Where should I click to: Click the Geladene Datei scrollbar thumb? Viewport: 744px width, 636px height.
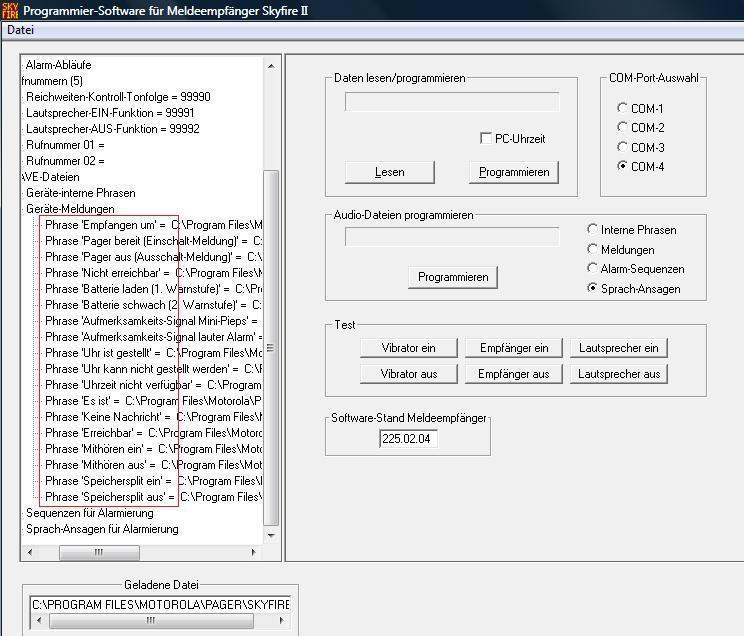click(151, 620)
